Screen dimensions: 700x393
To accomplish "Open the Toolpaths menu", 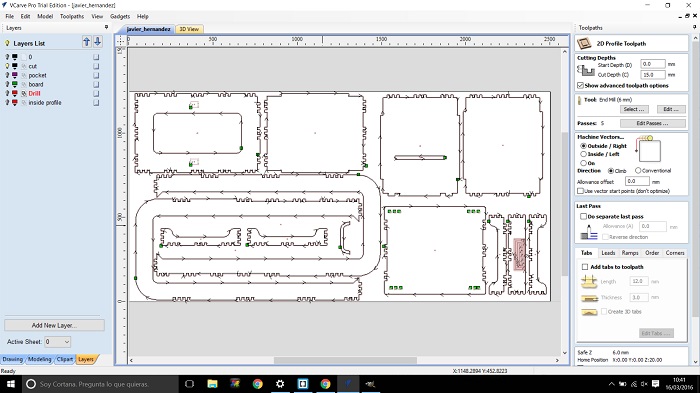I will [72, 16].
